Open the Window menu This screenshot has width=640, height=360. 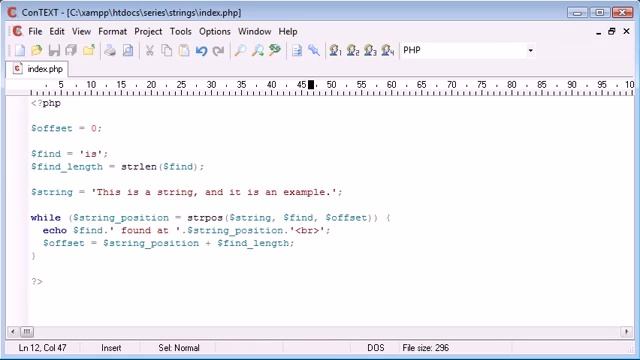click(x=254, y=31)
